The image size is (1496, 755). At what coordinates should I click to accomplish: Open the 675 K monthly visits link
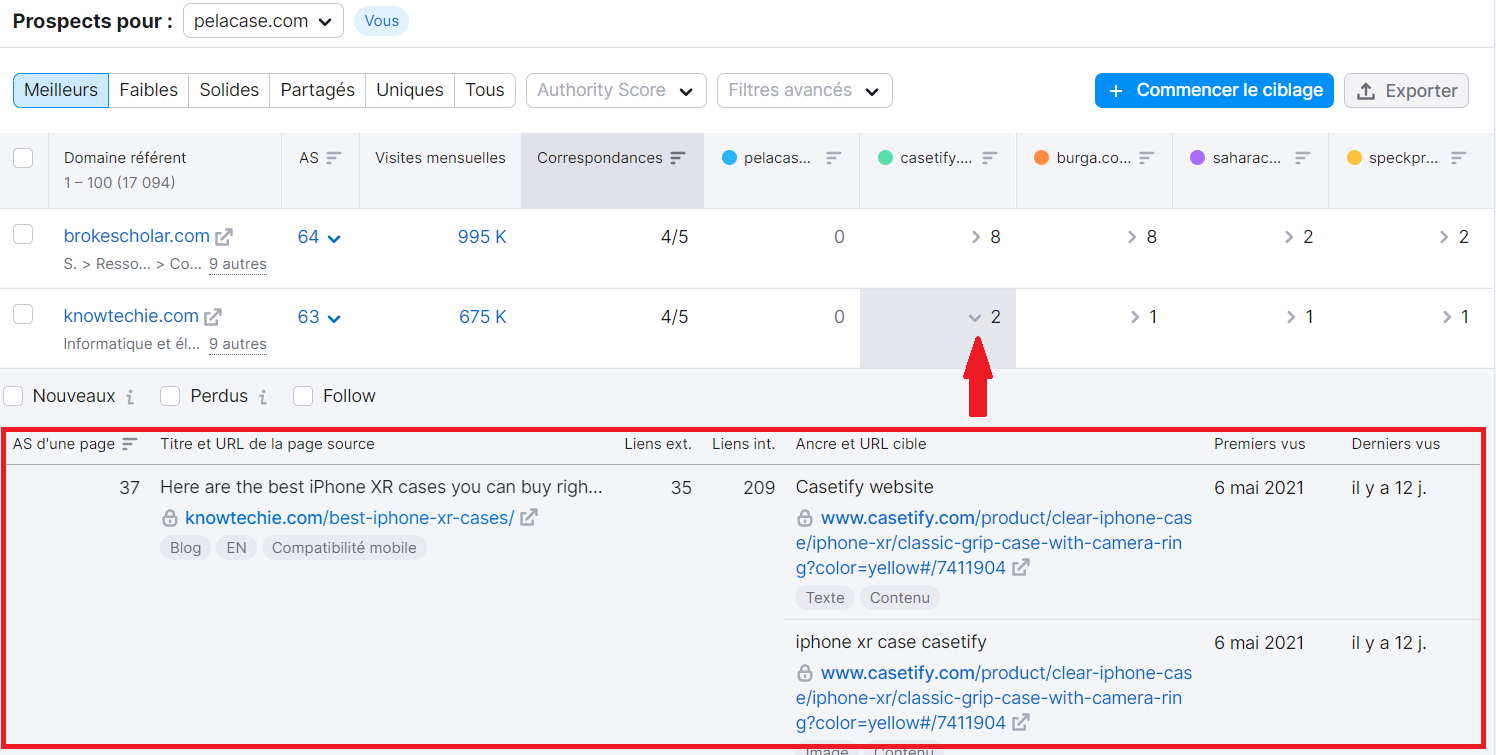click(x=482, y=315)
